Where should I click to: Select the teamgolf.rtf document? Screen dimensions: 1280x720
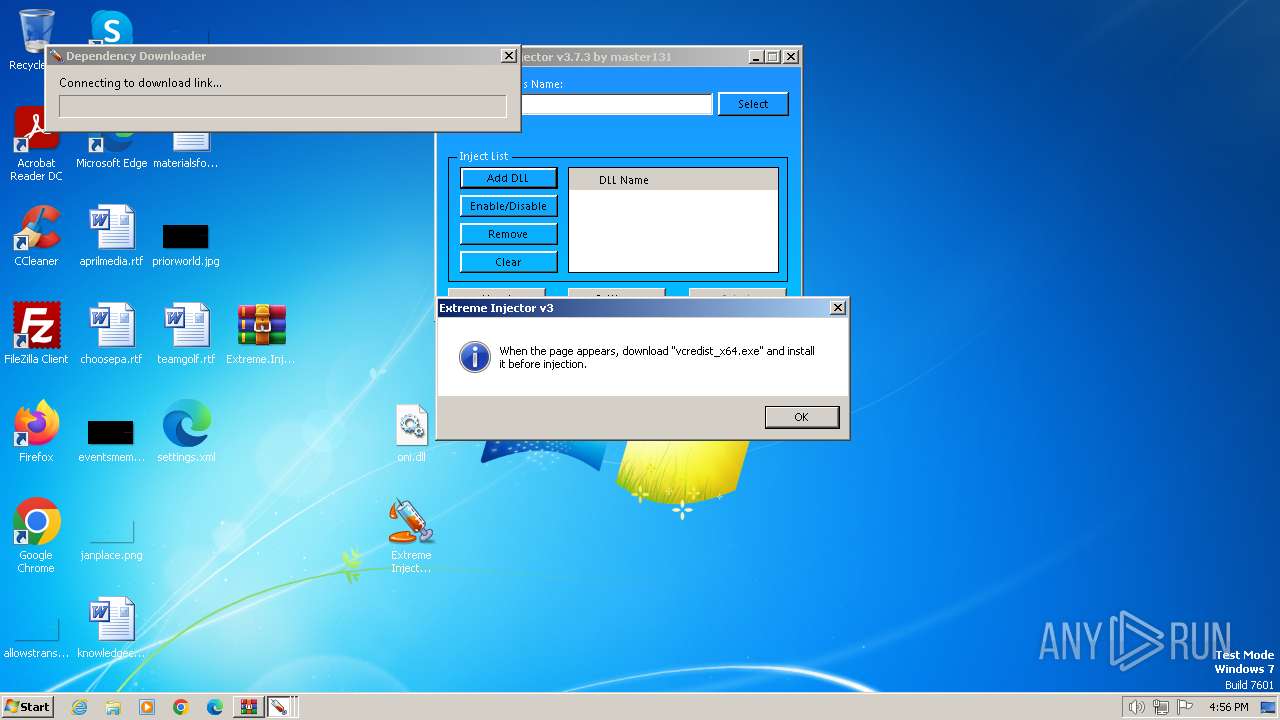[x=186, y=335]
